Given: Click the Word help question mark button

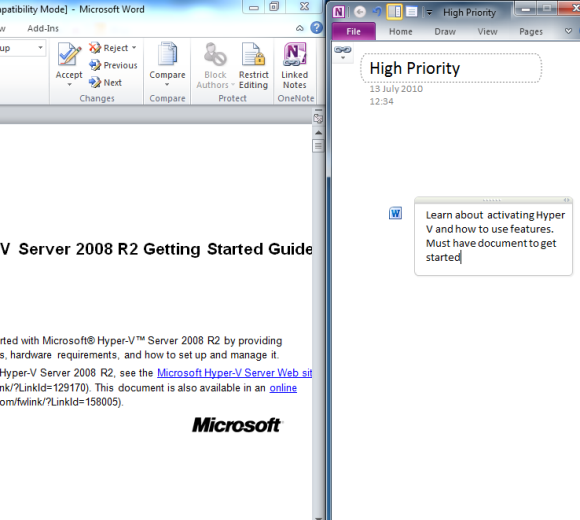Looking at the screenshot, I should [x=317, y=28].
